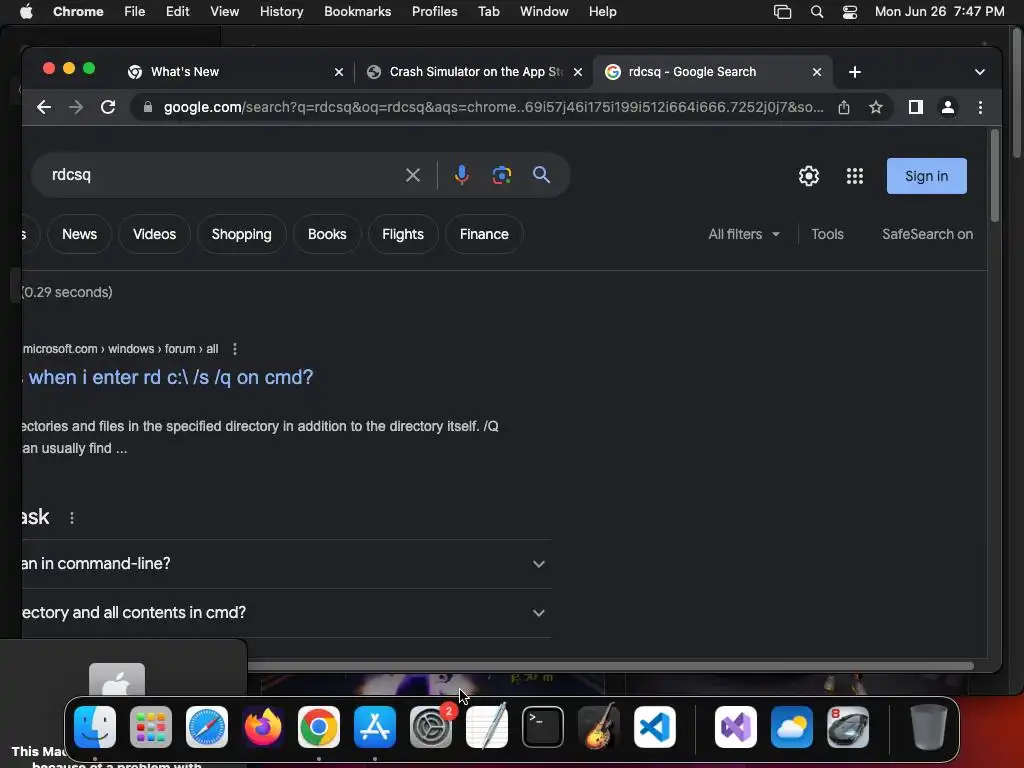Click the Sign in button
Screen dimensions: 1024x768
[x=926, y=176]
